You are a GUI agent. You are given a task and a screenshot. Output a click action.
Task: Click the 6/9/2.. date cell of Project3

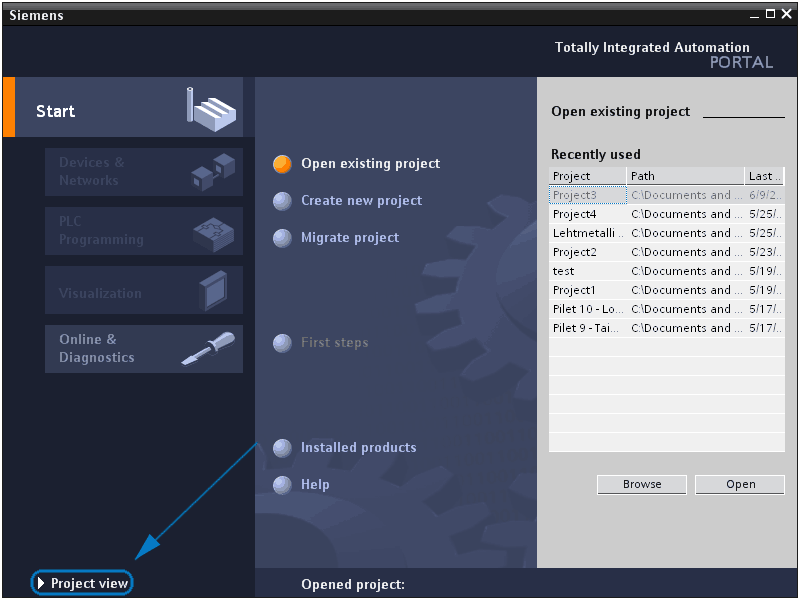(765, 195)
